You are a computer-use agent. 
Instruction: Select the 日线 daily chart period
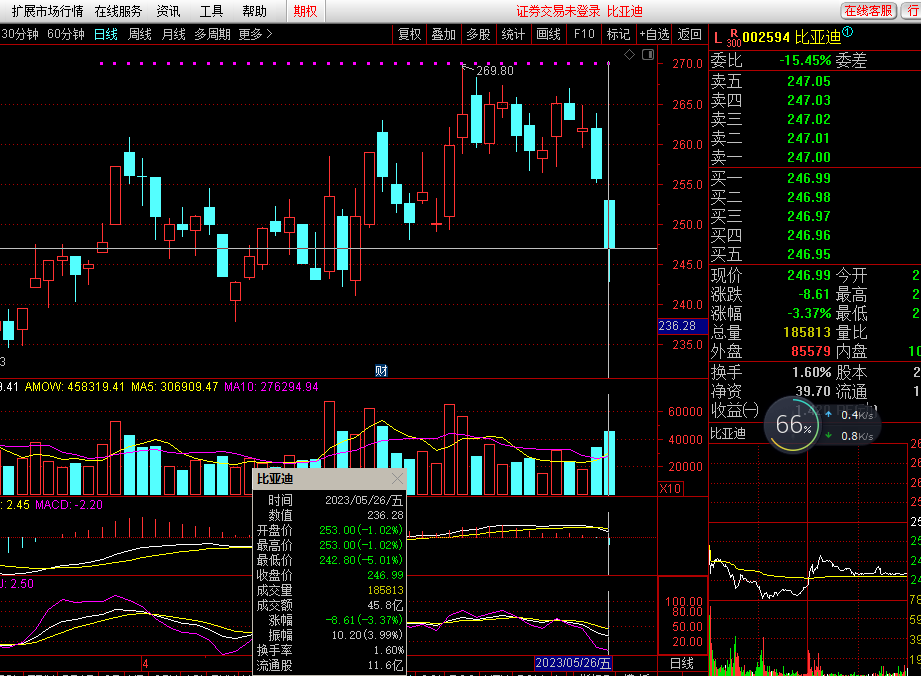[106, 35]
